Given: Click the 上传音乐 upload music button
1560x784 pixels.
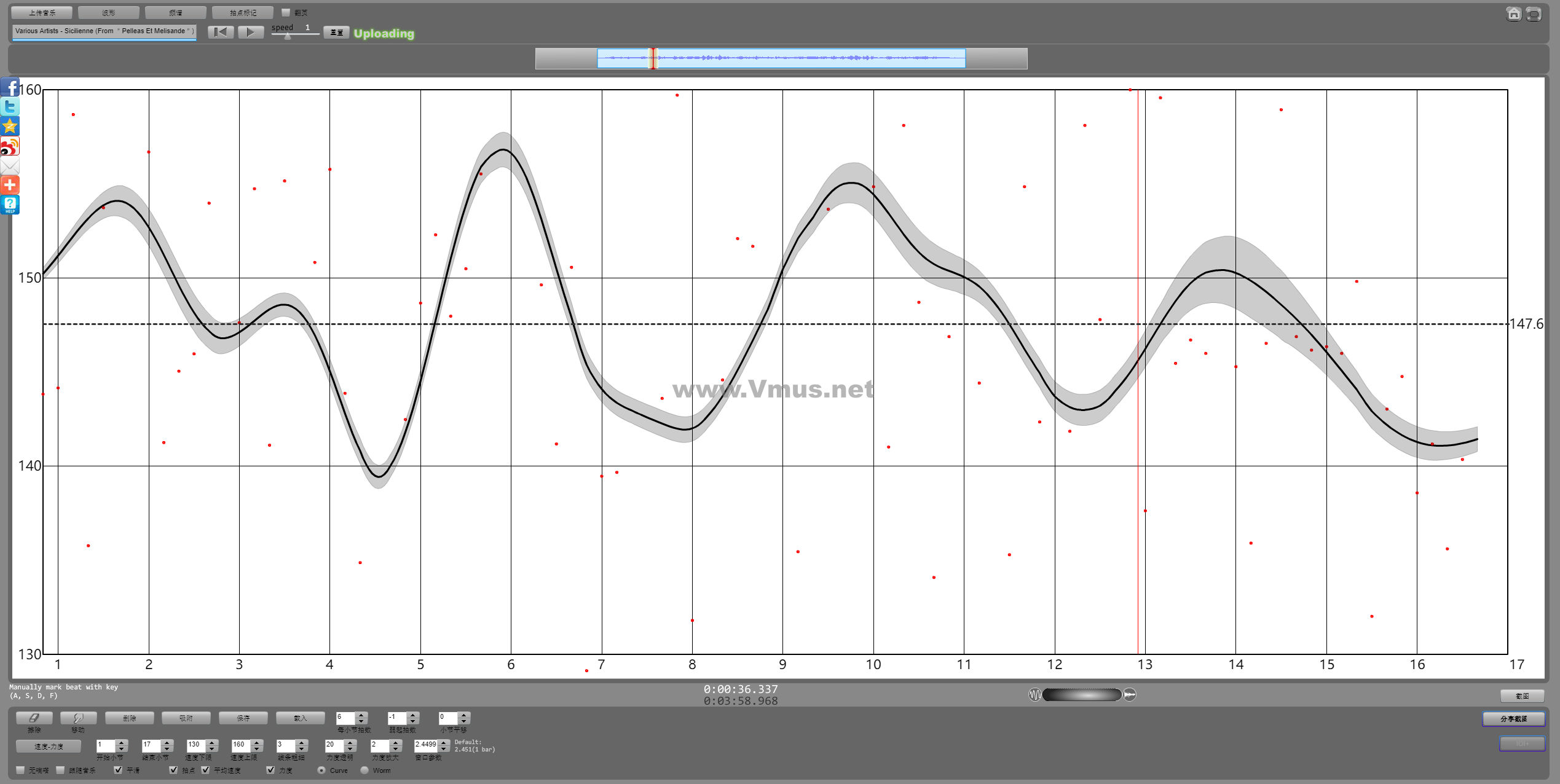Looking at the screenshot, I should tap(42, 12).
